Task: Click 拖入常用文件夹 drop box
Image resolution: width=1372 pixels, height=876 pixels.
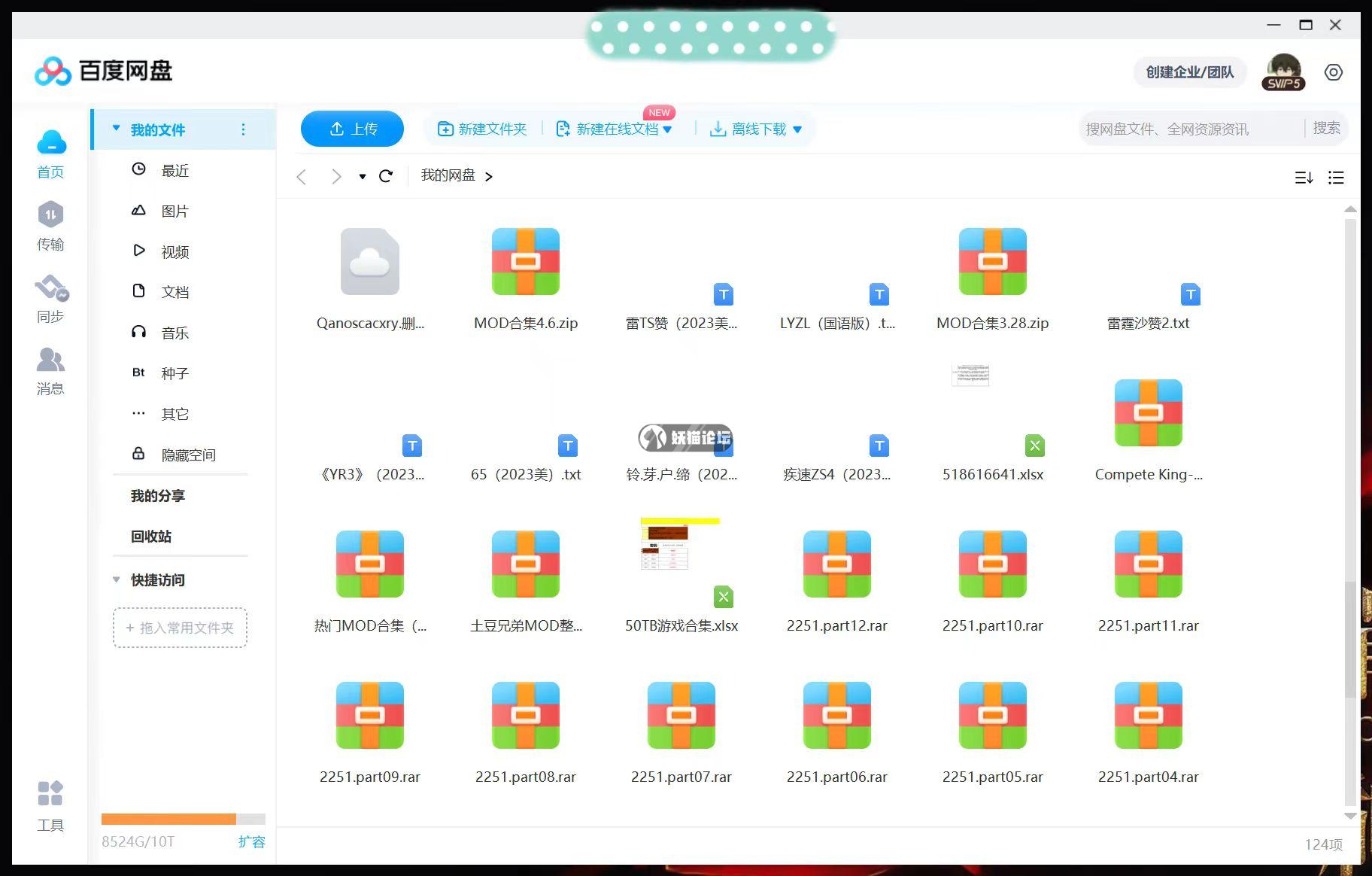Action: coord(180,628)
